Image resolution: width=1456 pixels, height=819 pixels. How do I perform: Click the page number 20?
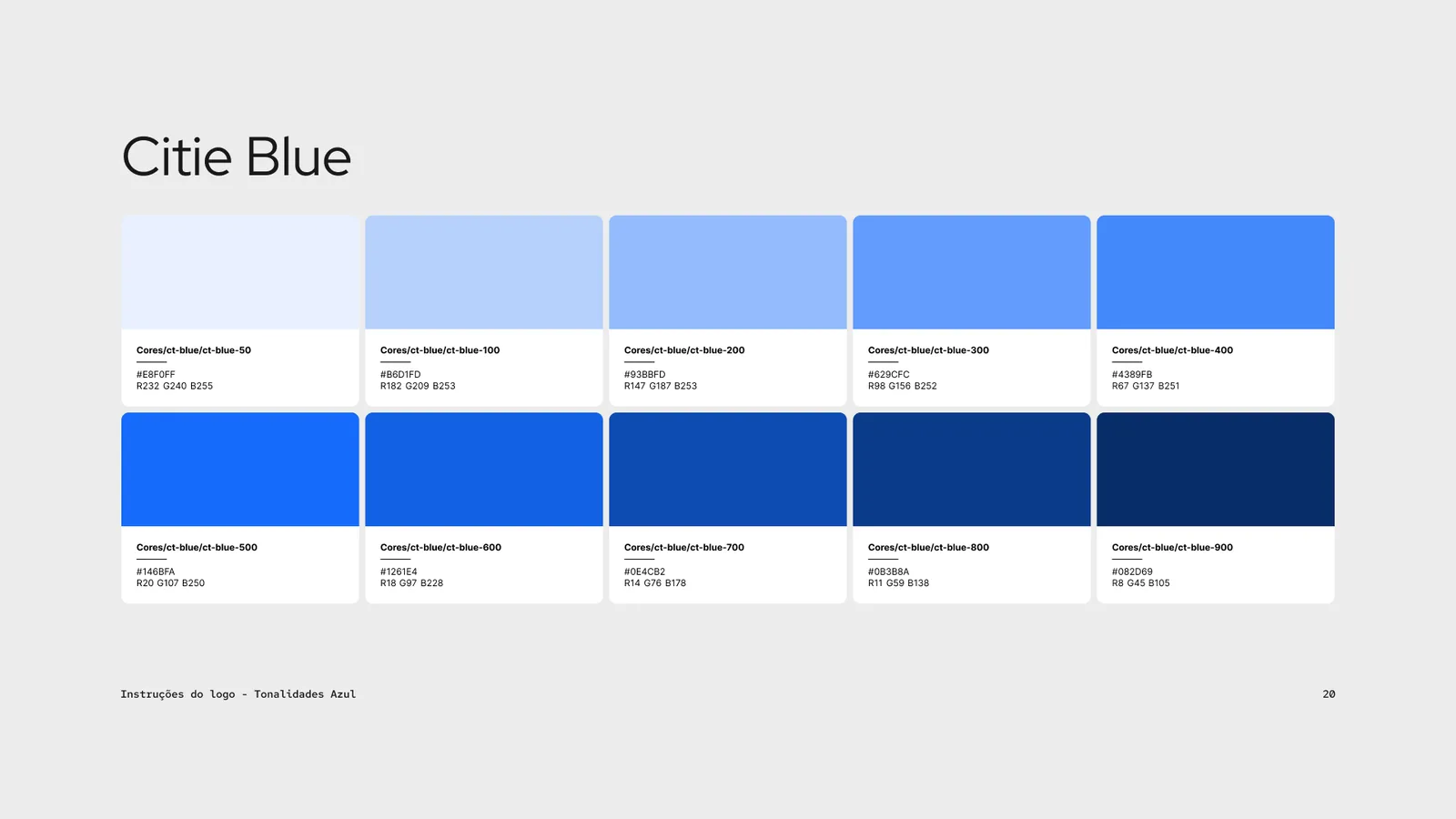coord(1329,694)
